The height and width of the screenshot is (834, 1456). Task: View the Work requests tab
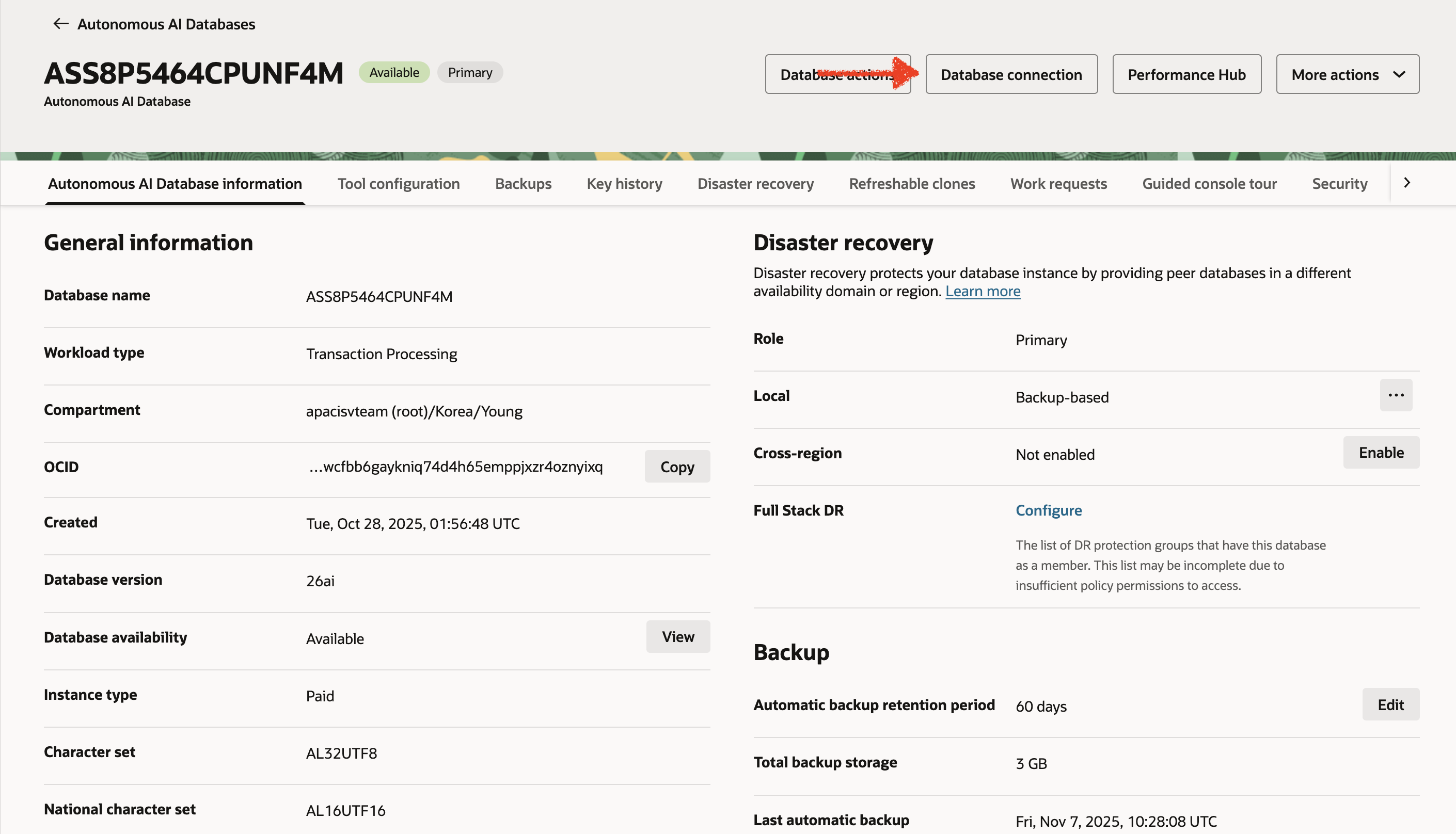(x=1058, y=184)
